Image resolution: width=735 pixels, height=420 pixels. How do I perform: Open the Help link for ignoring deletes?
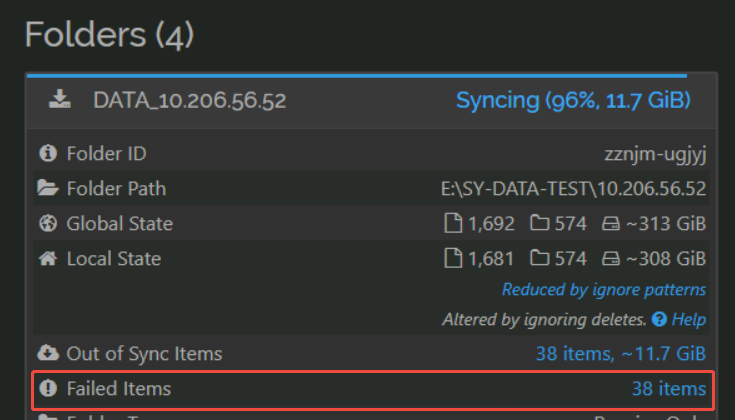pos(689,319)
